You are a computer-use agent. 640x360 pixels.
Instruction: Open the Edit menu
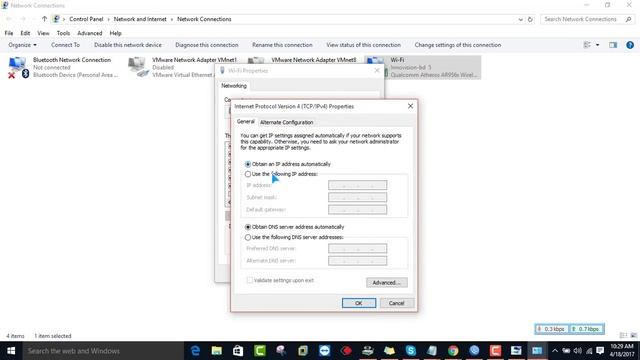[x=25, y=33]
